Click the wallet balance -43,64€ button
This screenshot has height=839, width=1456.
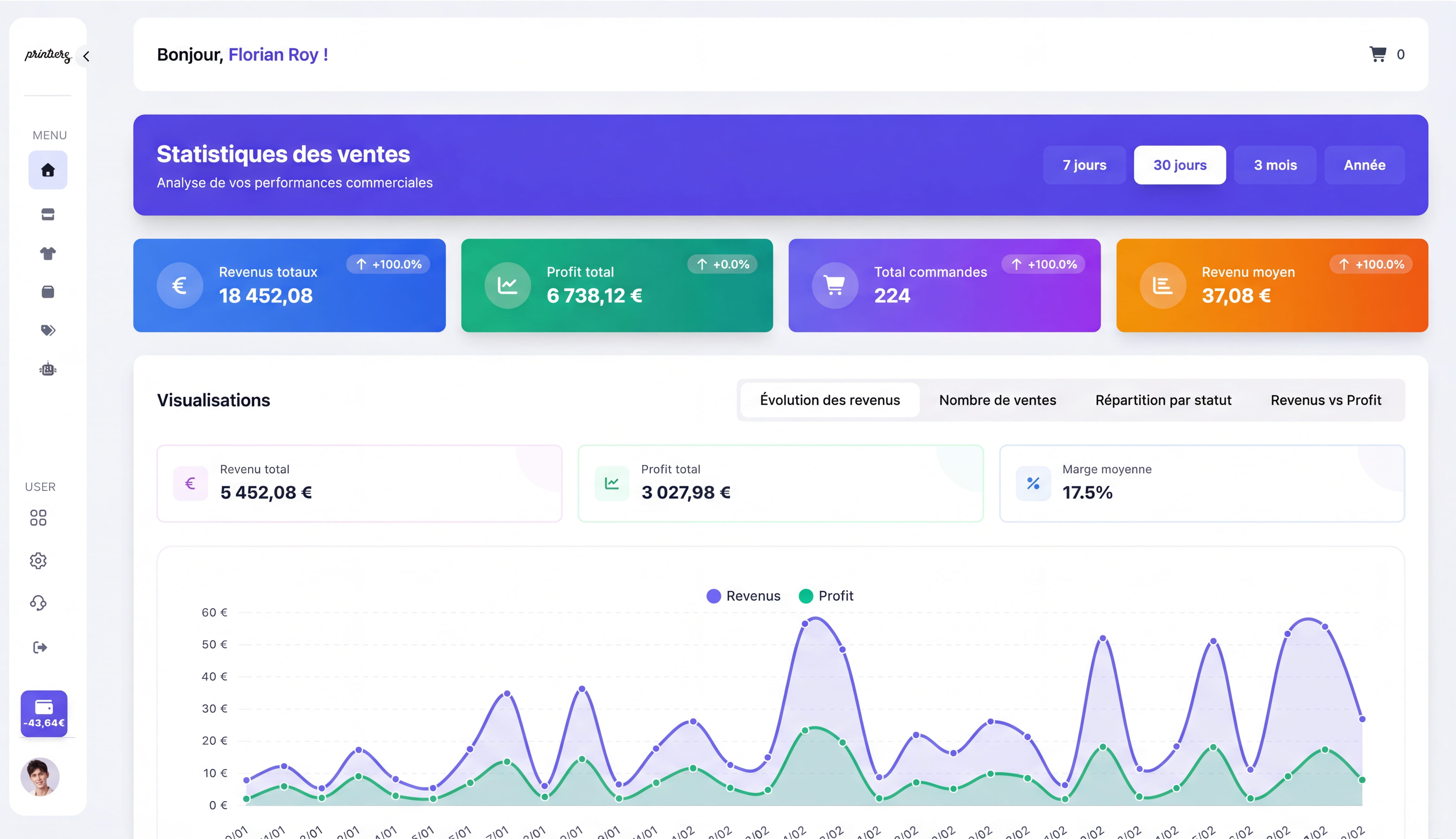(44, 713)
